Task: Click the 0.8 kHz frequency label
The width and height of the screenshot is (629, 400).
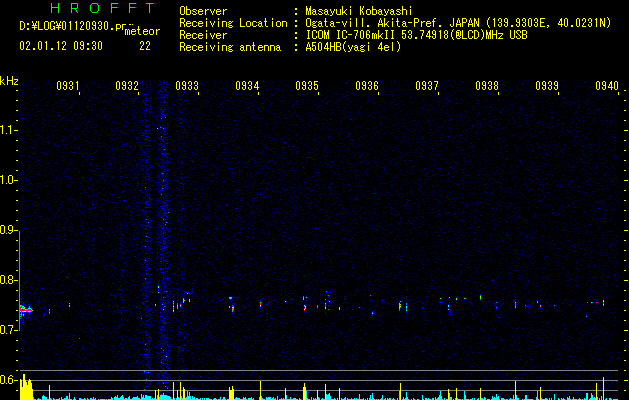Action: [x=9, y=280]
